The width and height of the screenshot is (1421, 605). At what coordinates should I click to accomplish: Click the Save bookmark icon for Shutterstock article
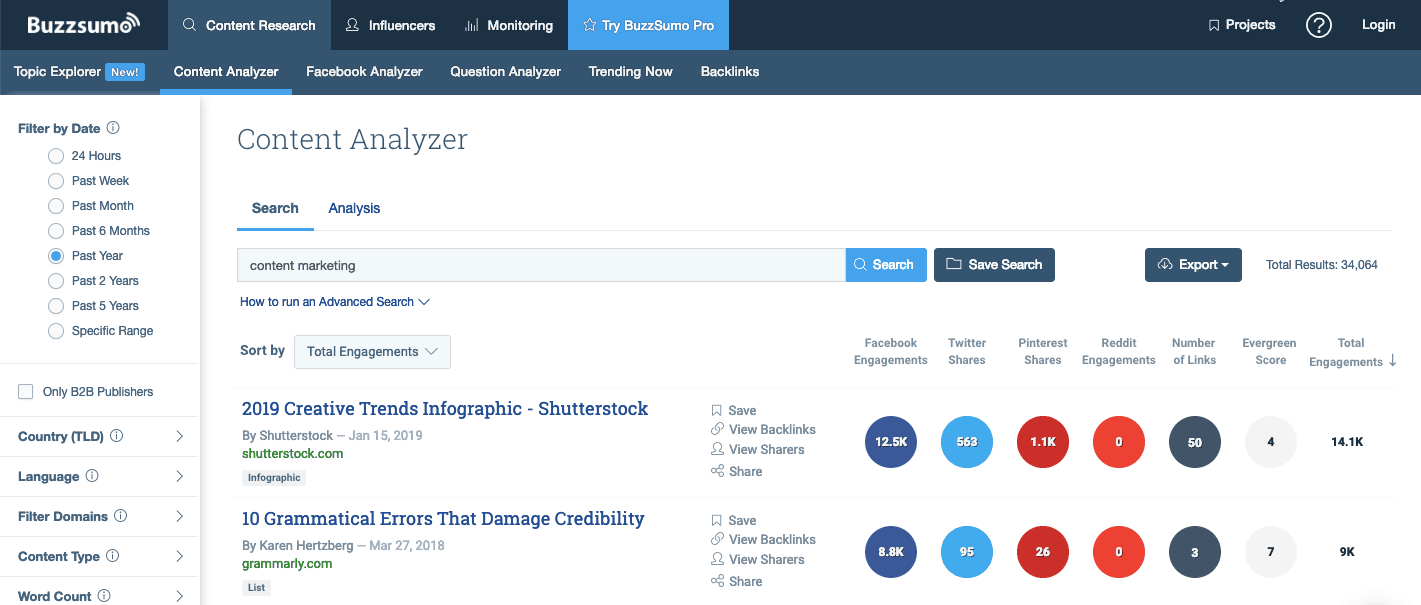(x=717, y=410)
